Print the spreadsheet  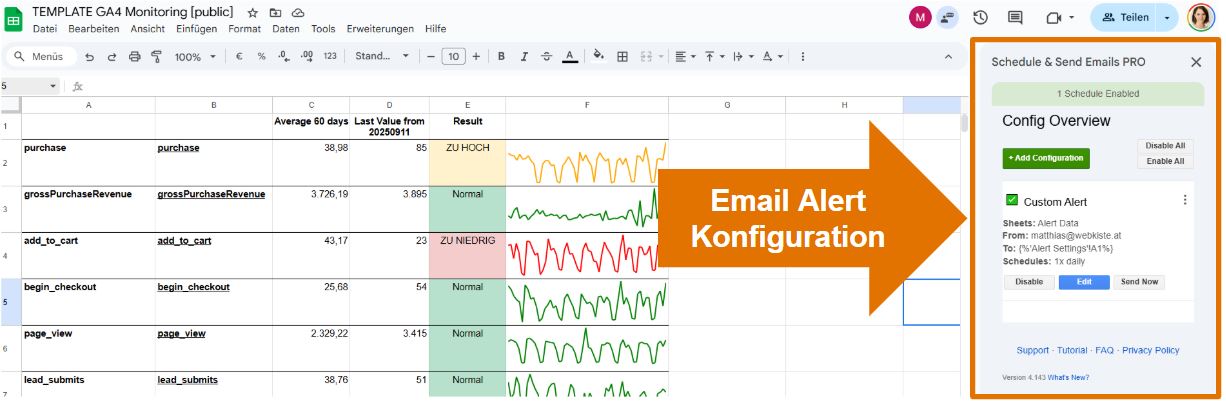[134, 57]
